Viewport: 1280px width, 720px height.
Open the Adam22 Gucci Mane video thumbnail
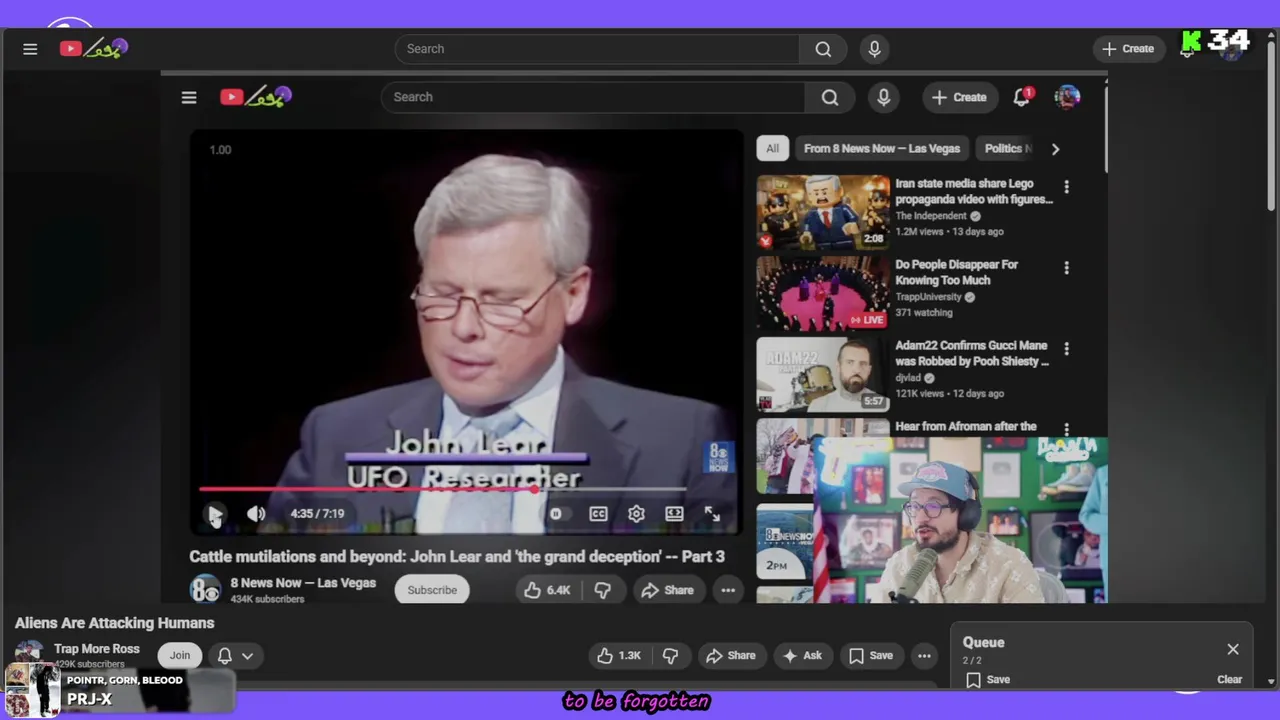823,374
